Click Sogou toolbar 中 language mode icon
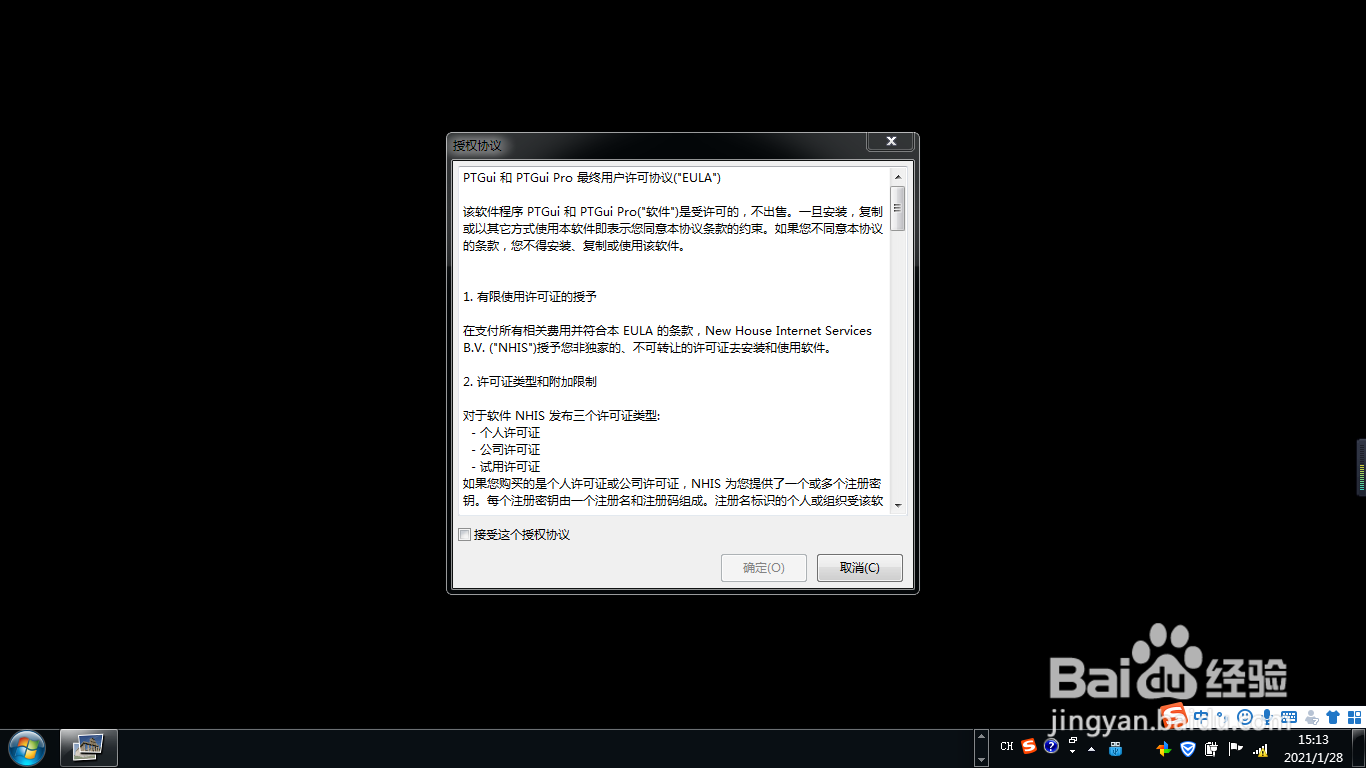The width and height of the screenshot is (1366, 768). tap(1200, 716)
